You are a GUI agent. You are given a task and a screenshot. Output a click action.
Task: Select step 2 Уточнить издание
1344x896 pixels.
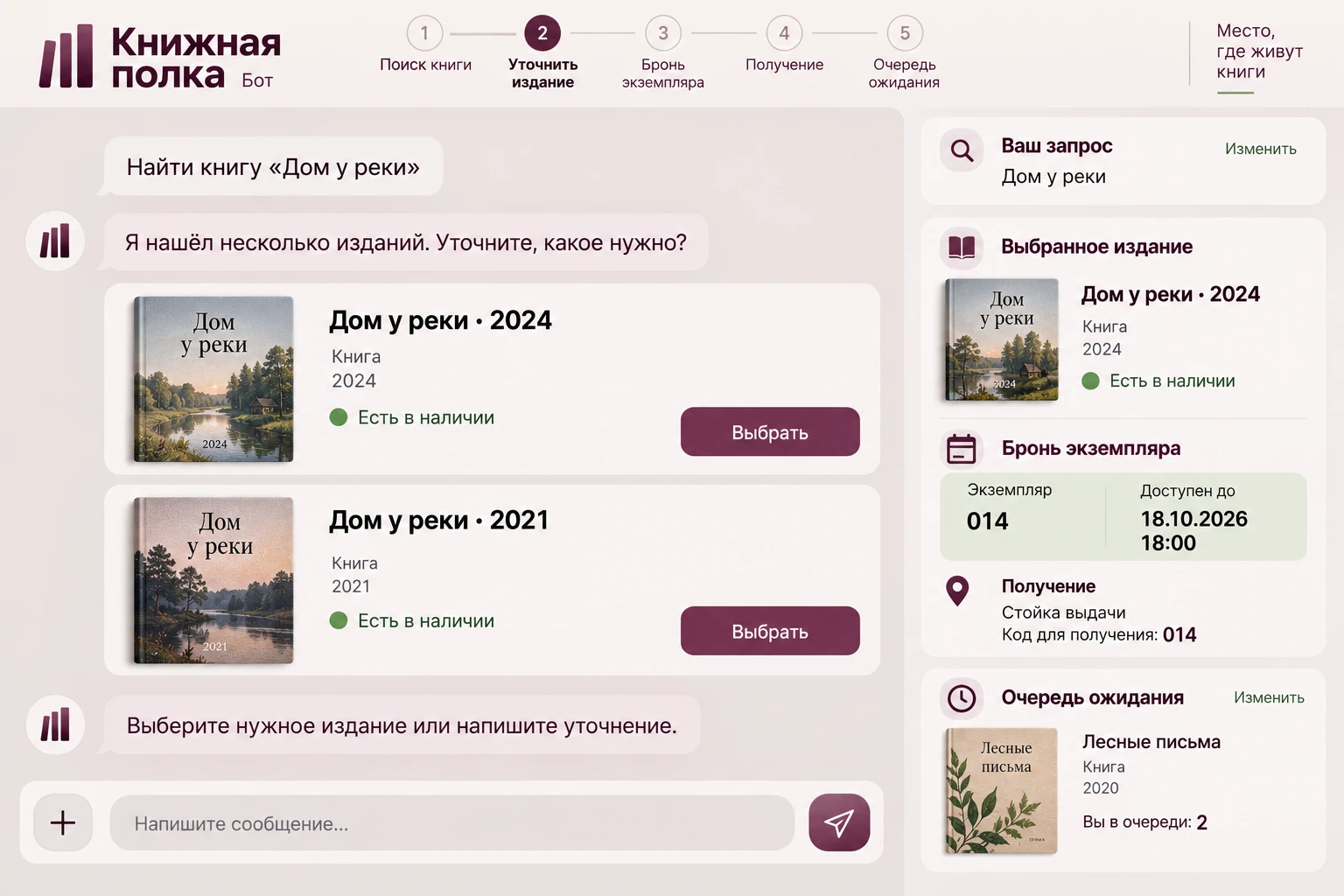point(542,53)
